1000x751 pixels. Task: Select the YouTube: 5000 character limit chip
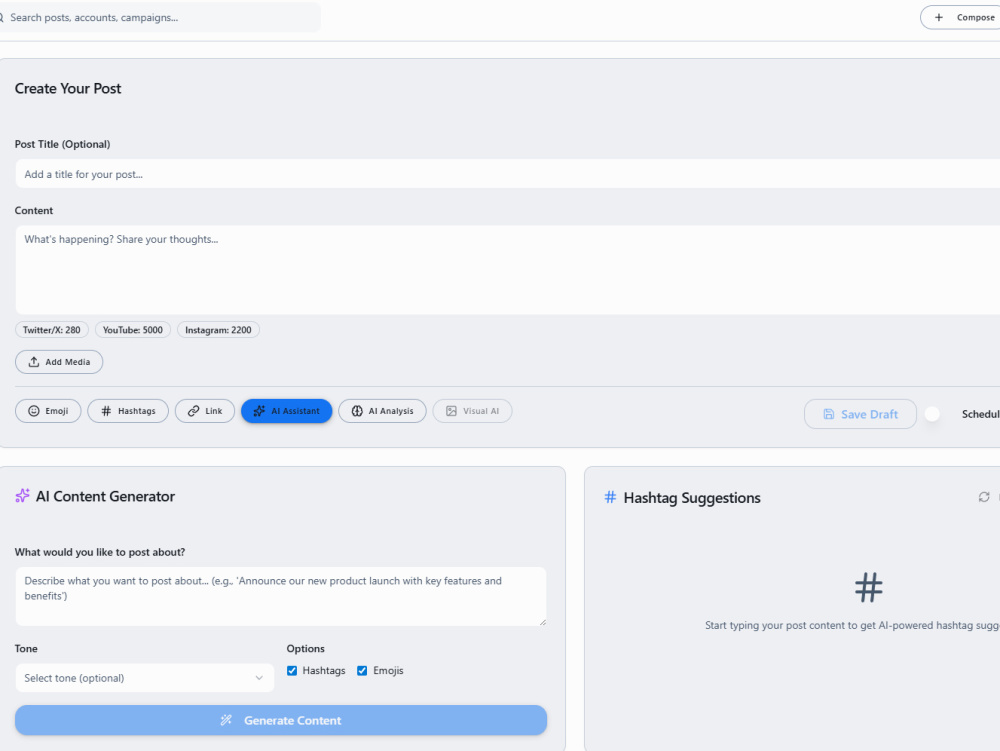pos(133,330)
